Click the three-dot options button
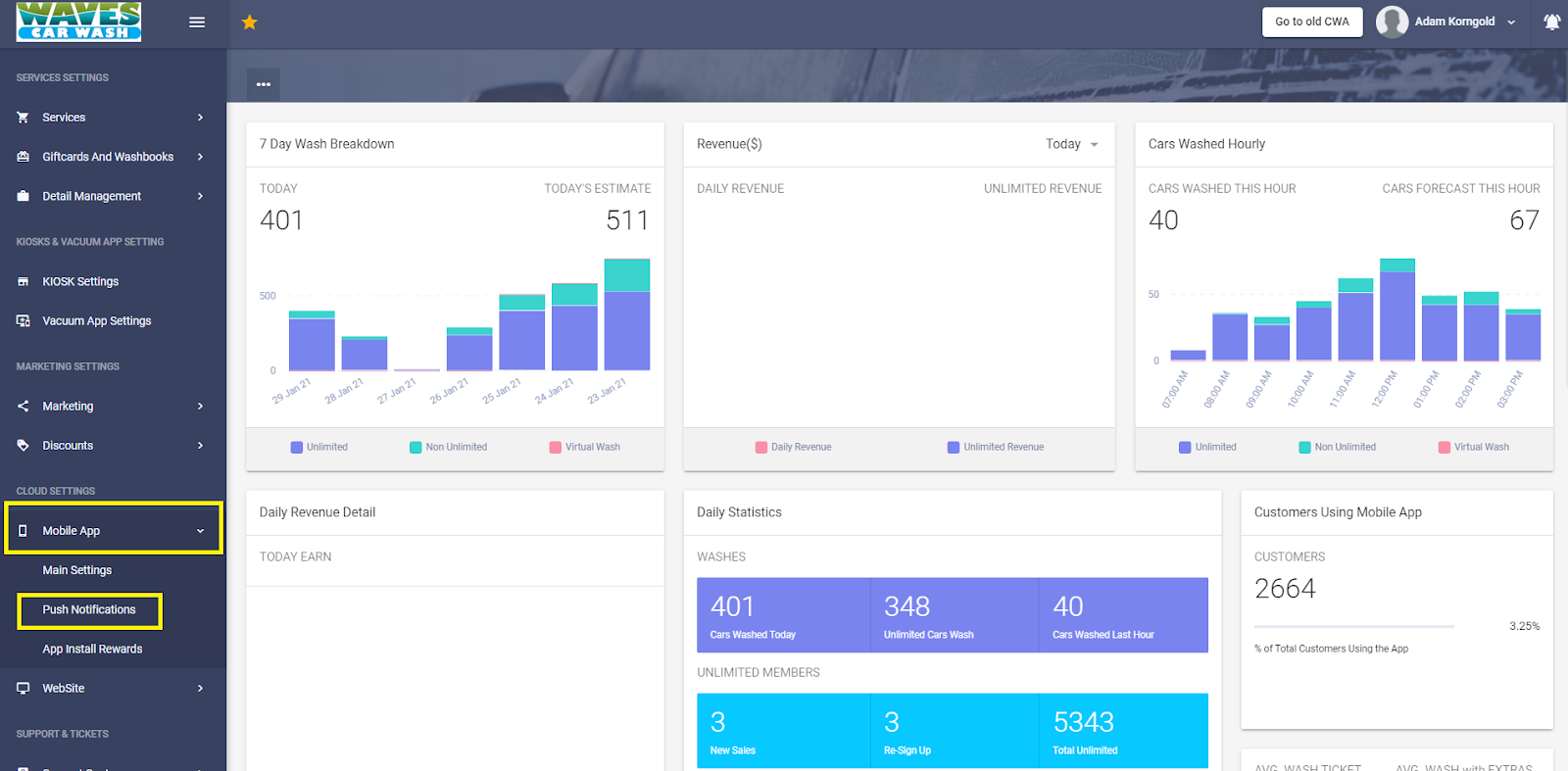Viewport: 1568px width, 771px height. pyautogui.click(x=264, y=84)
